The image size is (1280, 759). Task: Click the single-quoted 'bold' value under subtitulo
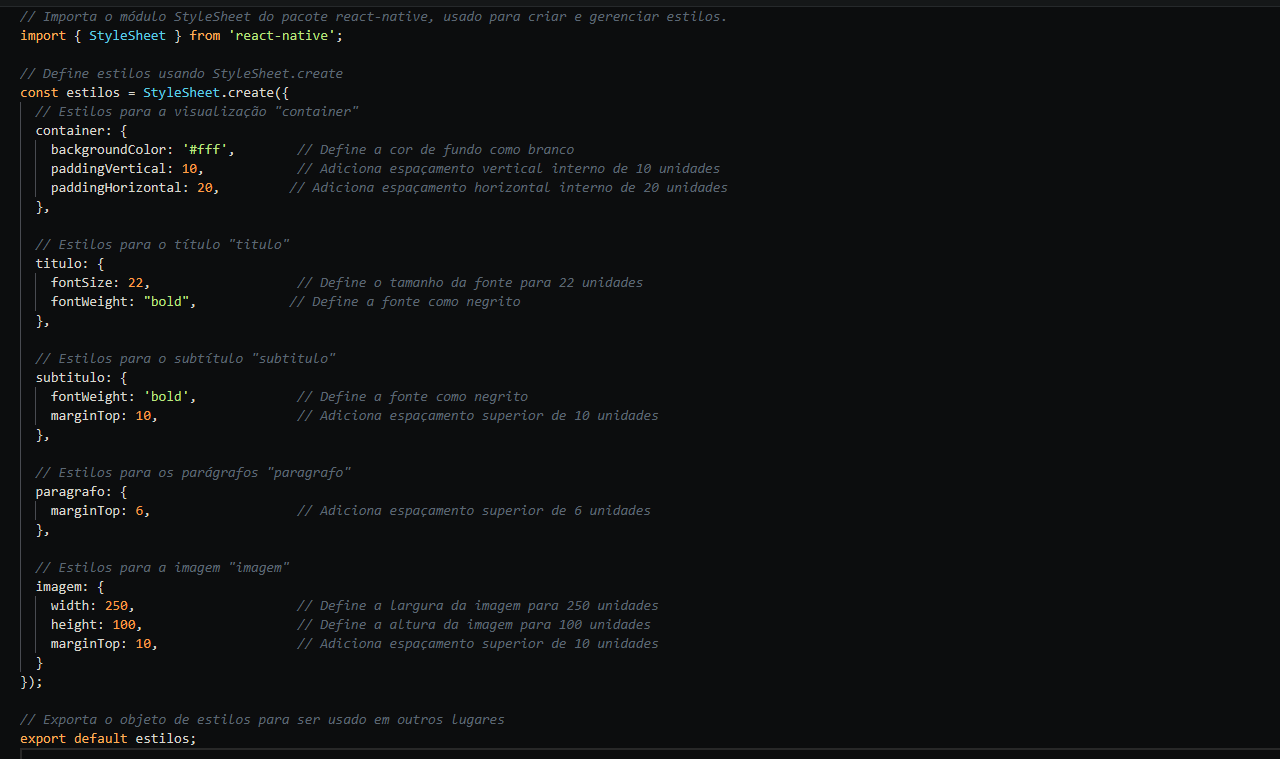tap(166, 397)
